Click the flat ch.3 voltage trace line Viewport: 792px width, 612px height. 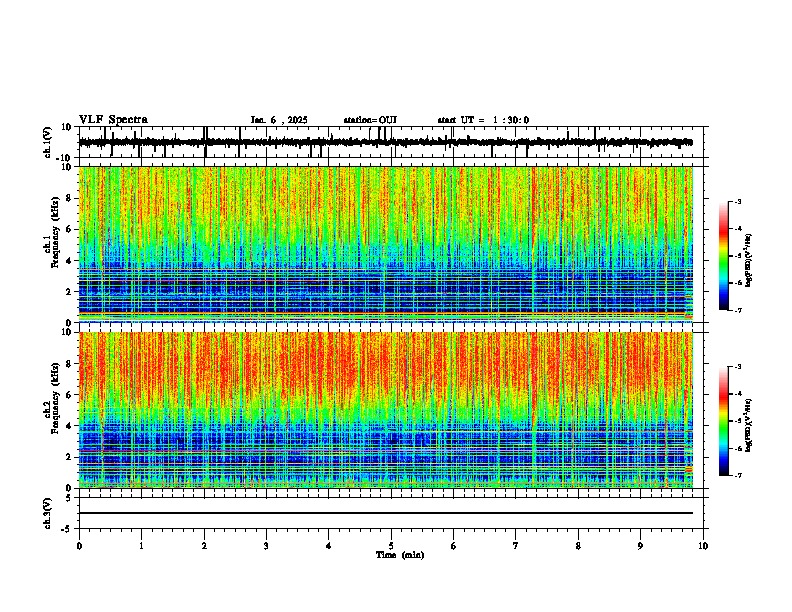coord(386,513)
